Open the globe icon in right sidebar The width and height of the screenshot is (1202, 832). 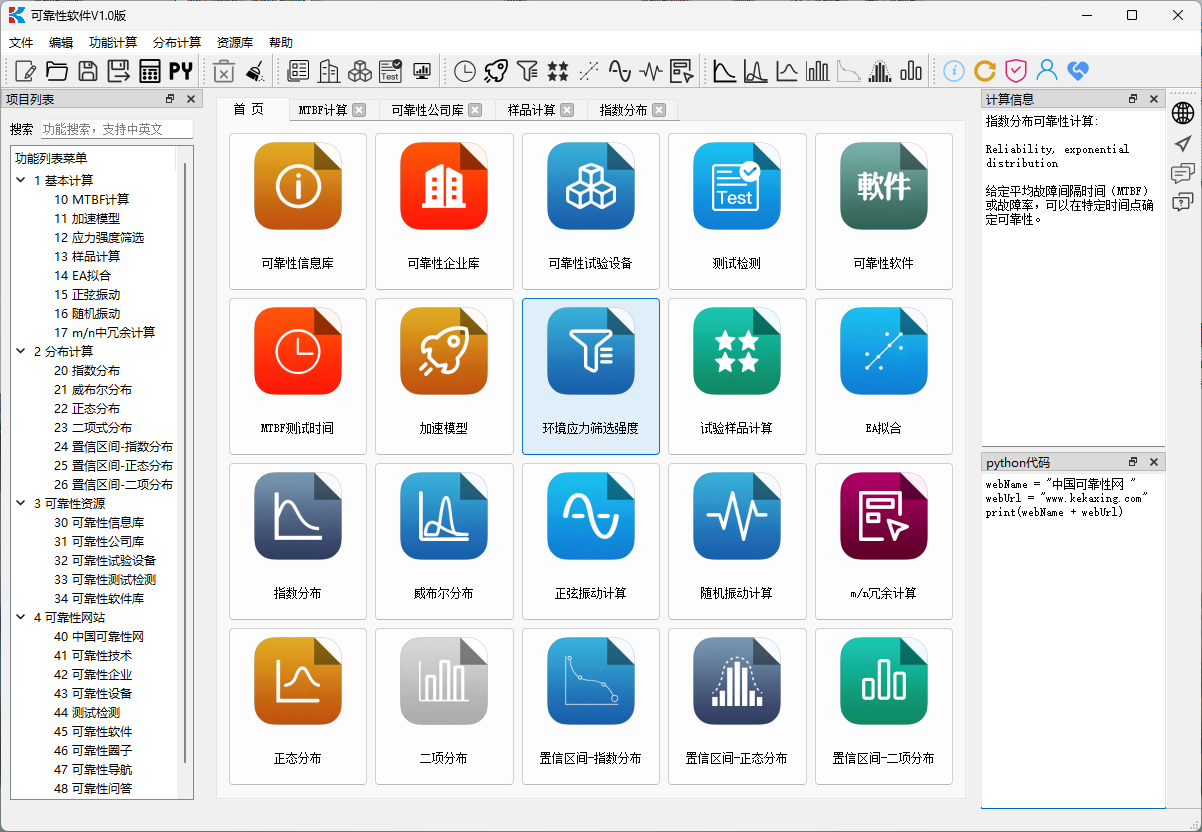(1183, 113)
